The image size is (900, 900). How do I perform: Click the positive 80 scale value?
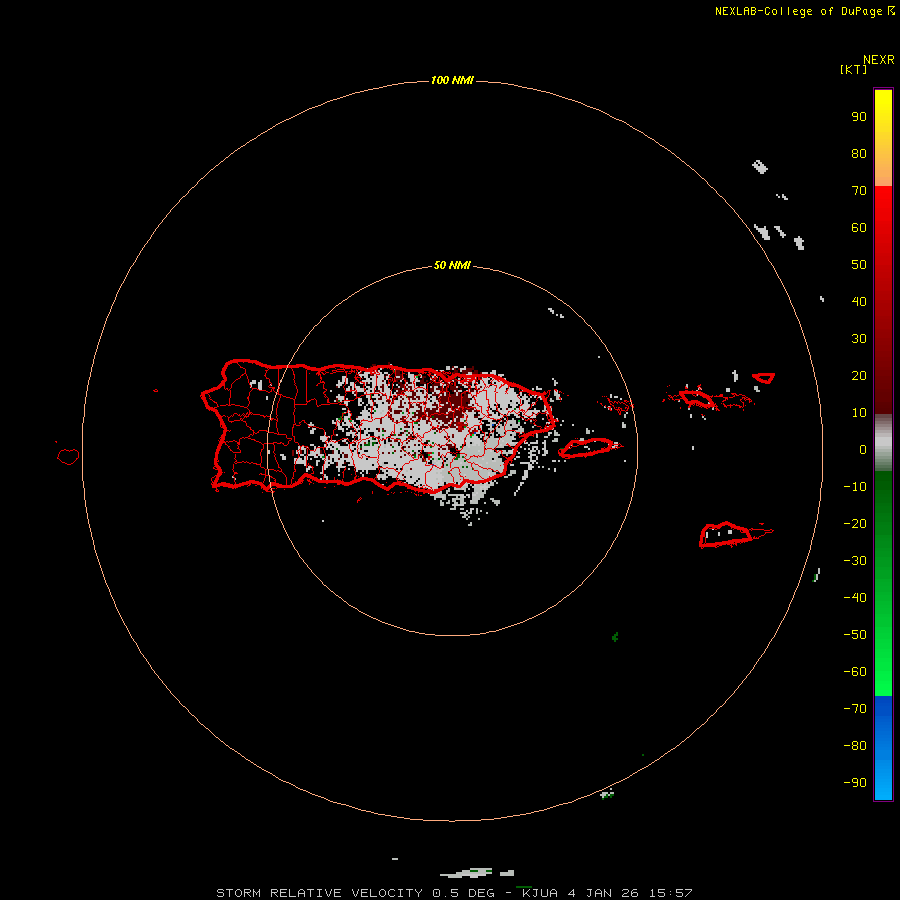click(859, 154)
